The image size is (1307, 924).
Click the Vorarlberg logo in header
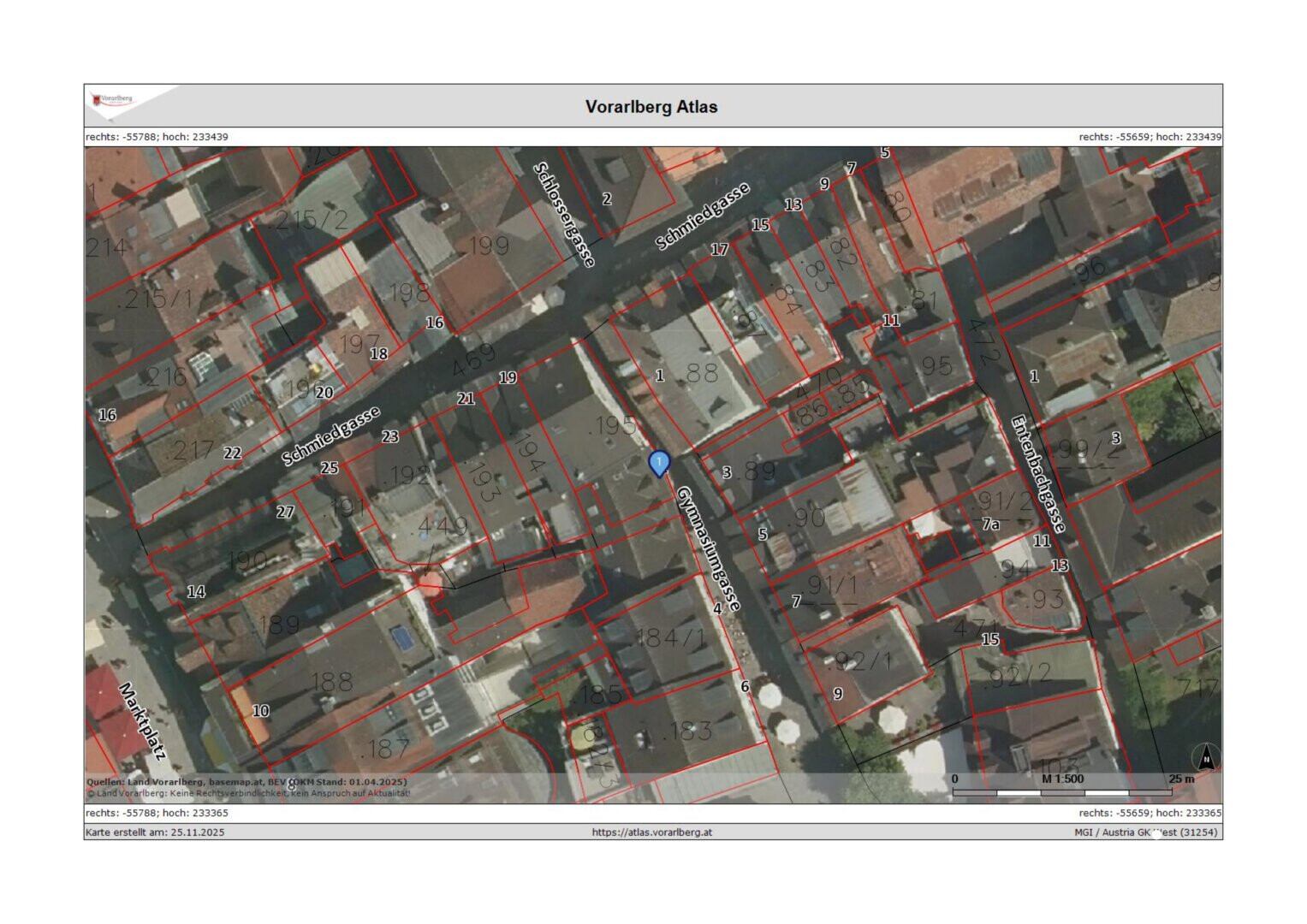(113, 100)
